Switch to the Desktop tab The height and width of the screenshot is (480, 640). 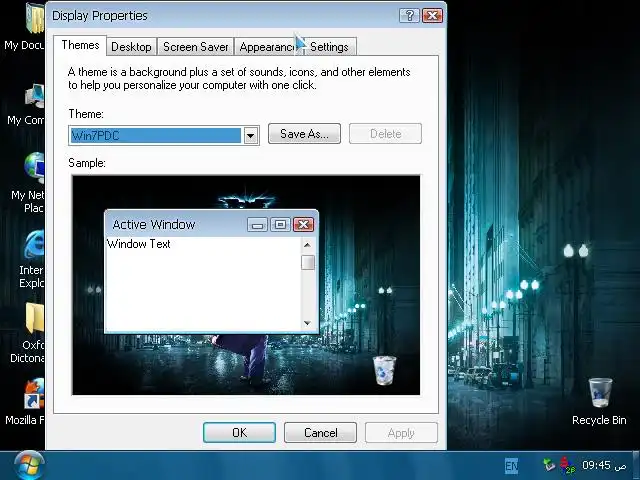click(x=131, y=47)
